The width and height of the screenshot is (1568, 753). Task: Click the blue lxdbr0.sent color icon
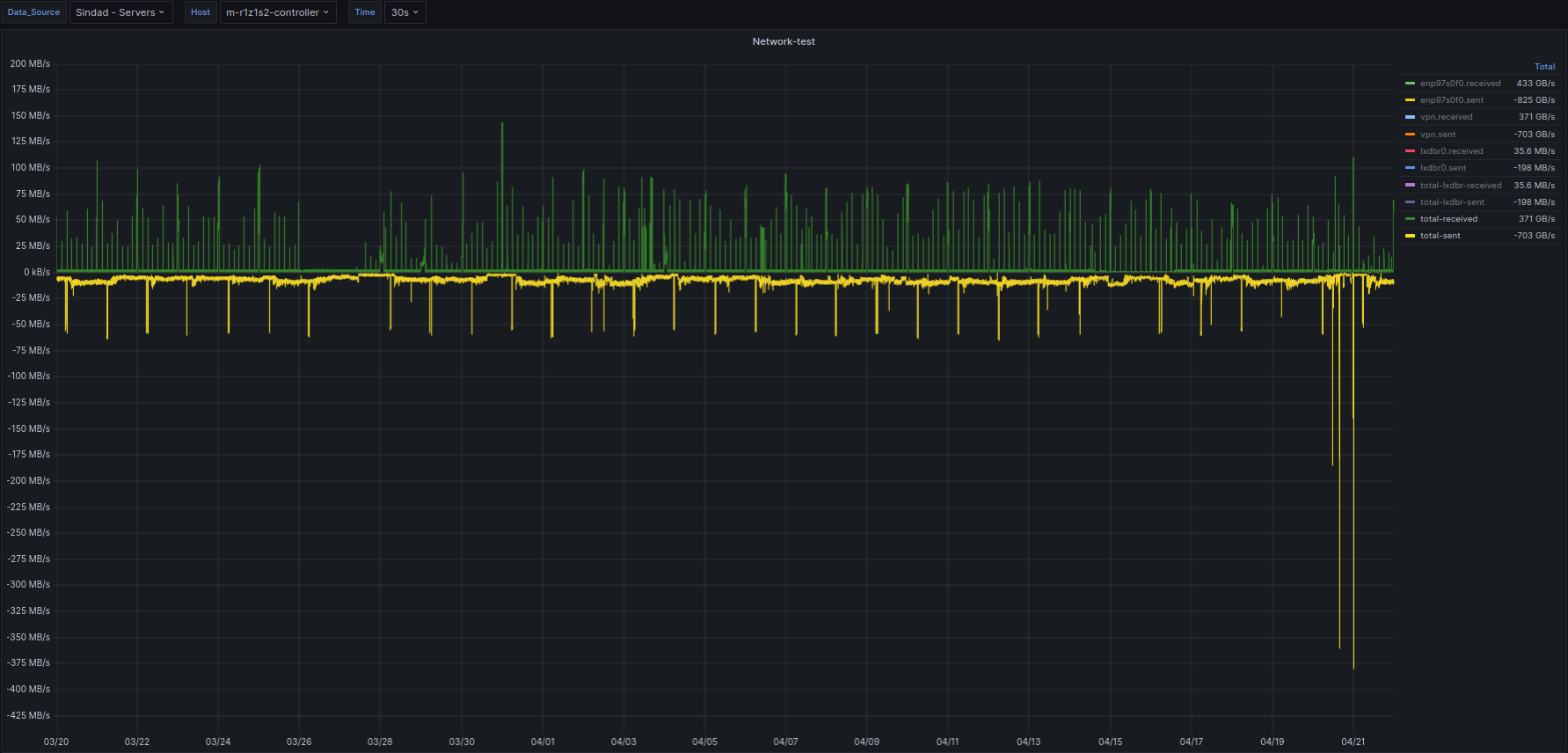(1410, 168)
